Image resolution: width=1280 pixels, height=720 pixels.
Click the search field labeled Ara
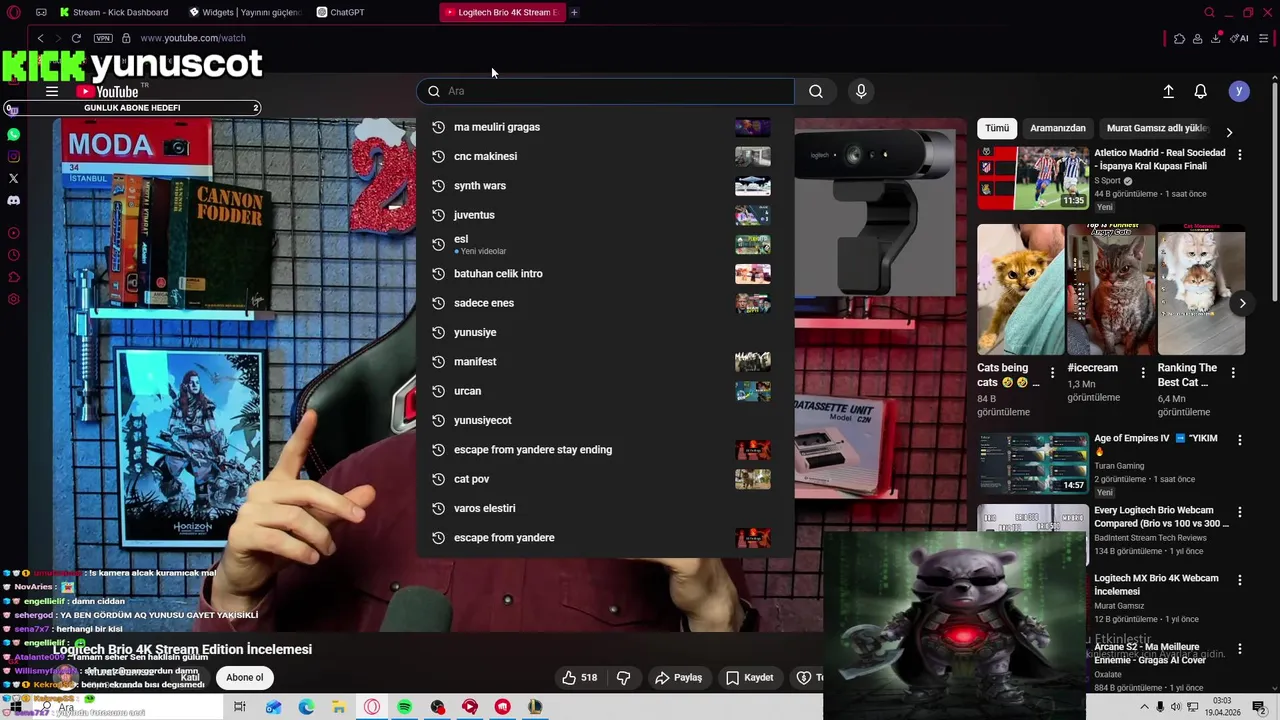[x=606, y=91]
